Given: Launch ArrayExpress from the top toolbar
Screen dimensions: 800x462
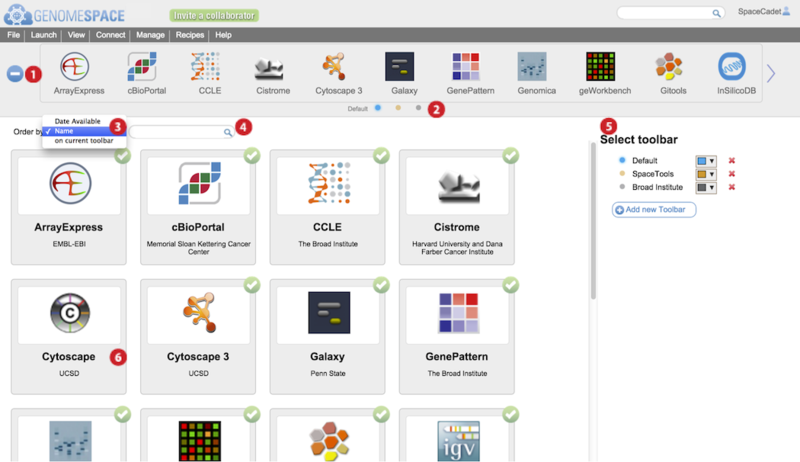Looking at the screenshot, I should click(x=74, y=67).
